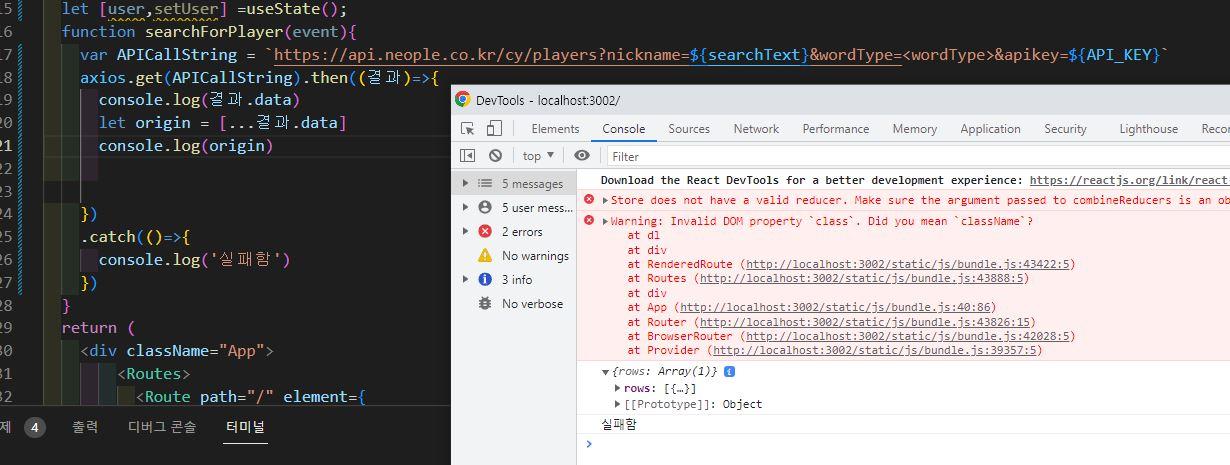The image size is (1230, 465).
Task: Click the blue info icon beside '3 info'
Action: [x=485, y=279]
